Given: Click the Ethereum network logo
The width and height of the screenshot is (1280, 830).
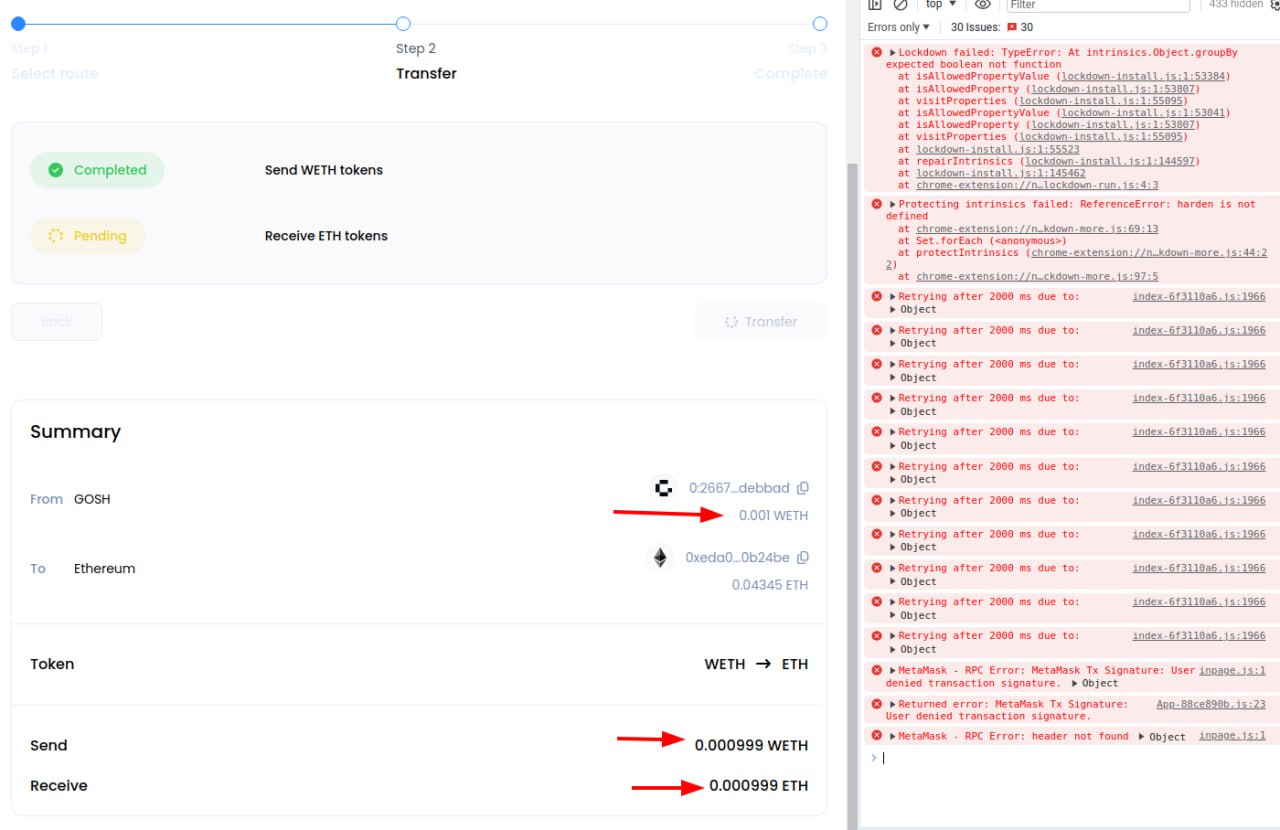Looking at the screenshot, I should [x=660, y=558].
